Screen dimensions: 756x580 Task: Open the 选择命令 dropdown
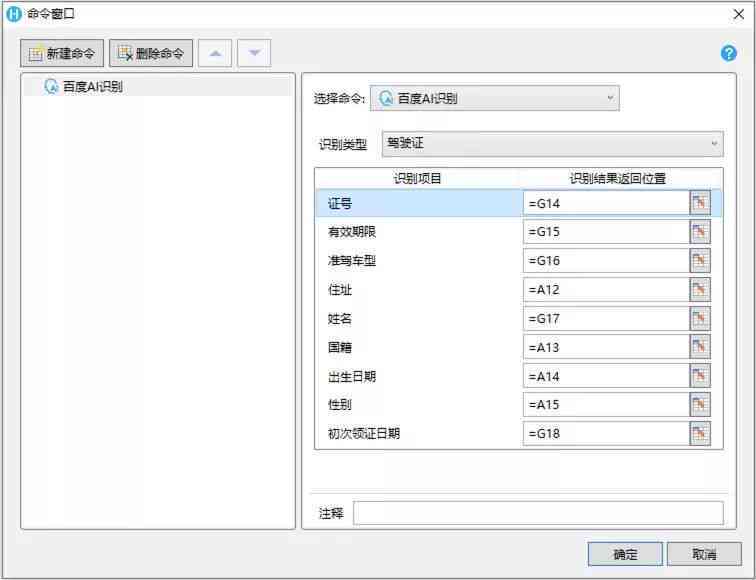point(495,98)
